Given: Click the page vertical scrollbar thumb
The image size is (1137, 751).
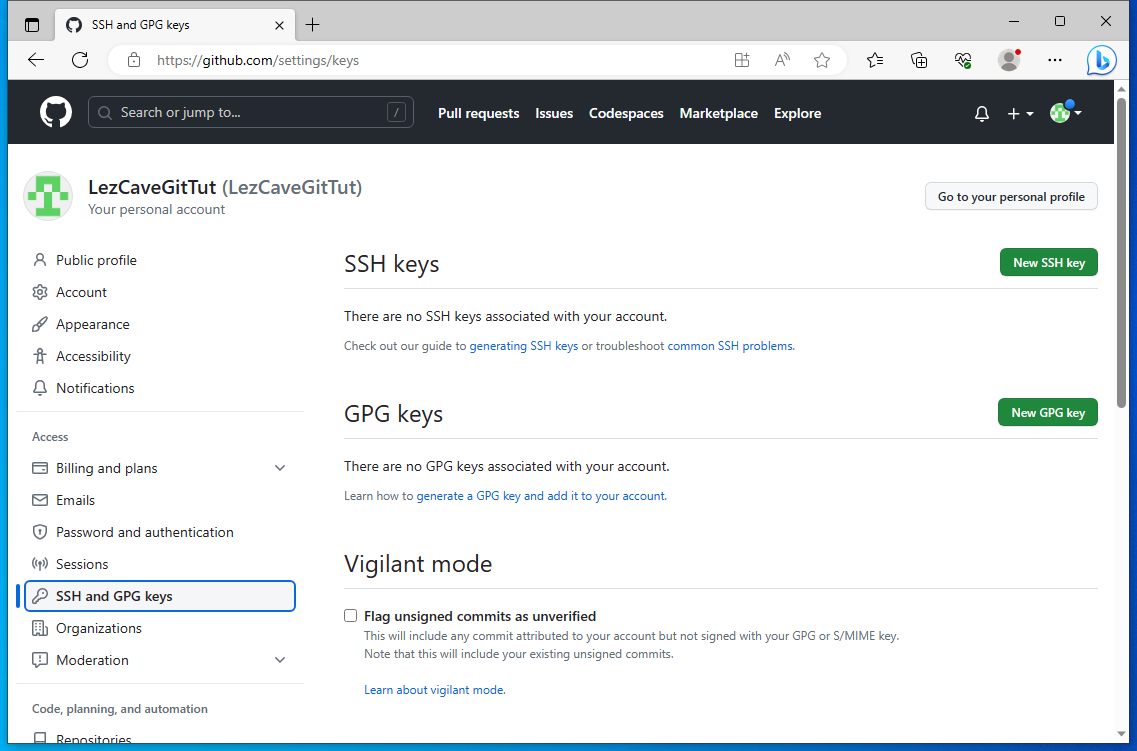Looking at the screenshot, I should (1121, 252).
